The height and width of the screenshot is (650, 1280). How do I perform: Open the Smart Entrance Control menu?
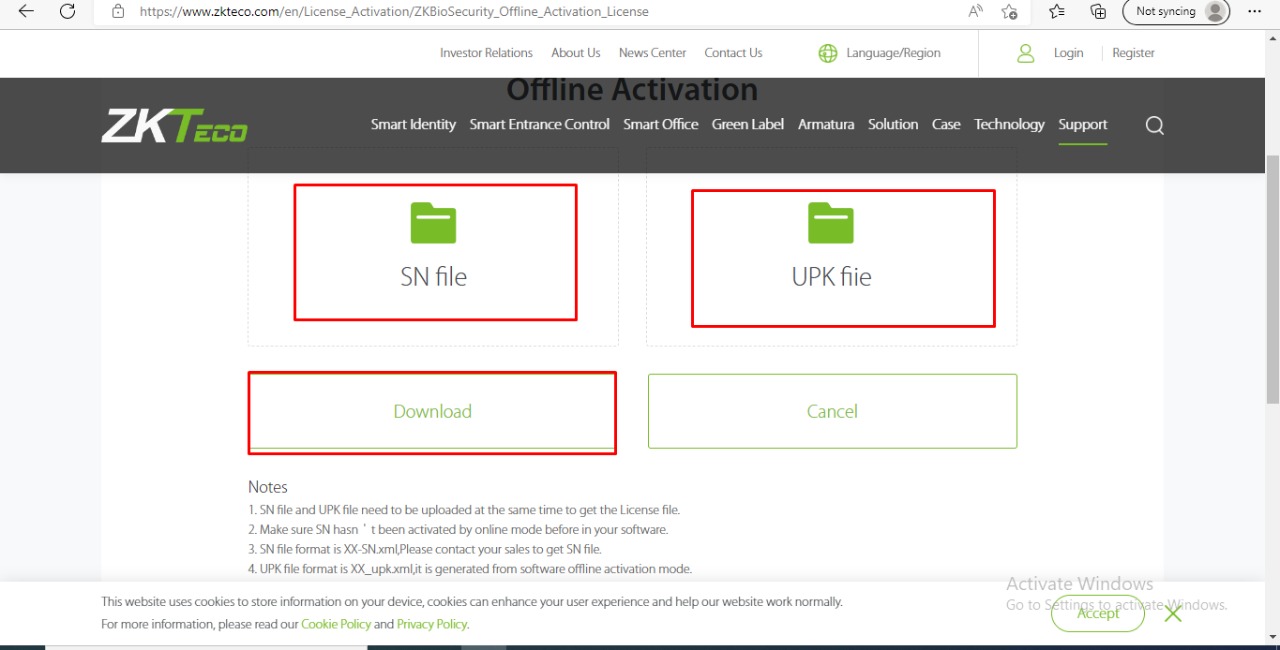click(x=539, y=125)
